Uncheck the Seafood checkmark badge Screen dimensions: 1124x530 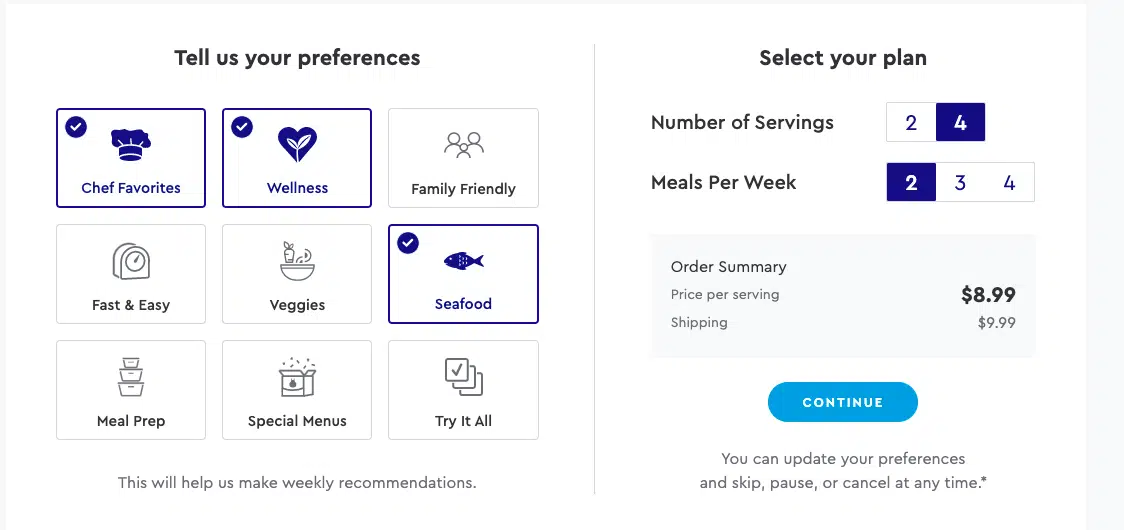click(x=408, y=243)
